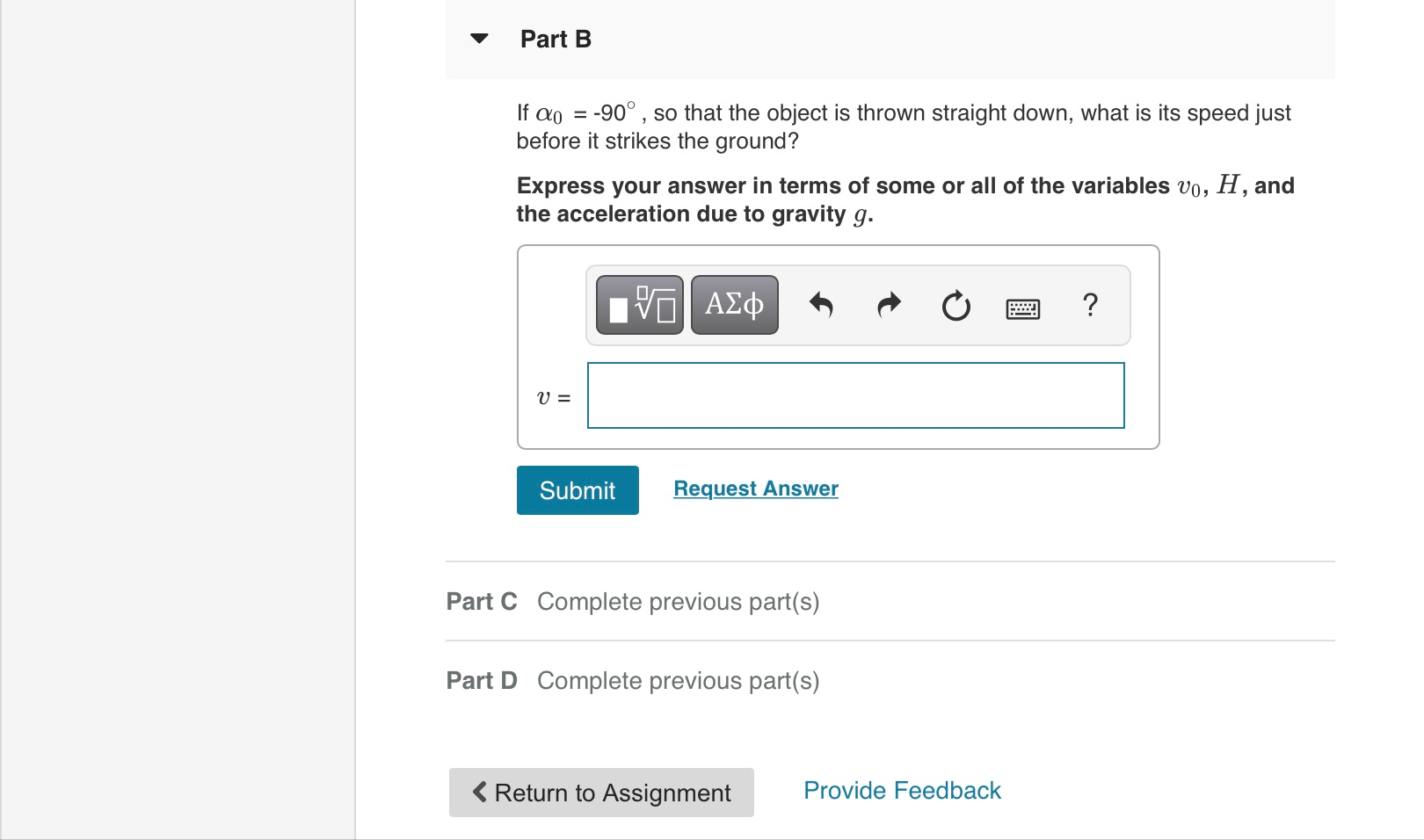Click the left chevron on Return to Assignment

click(x=480, y=792)
